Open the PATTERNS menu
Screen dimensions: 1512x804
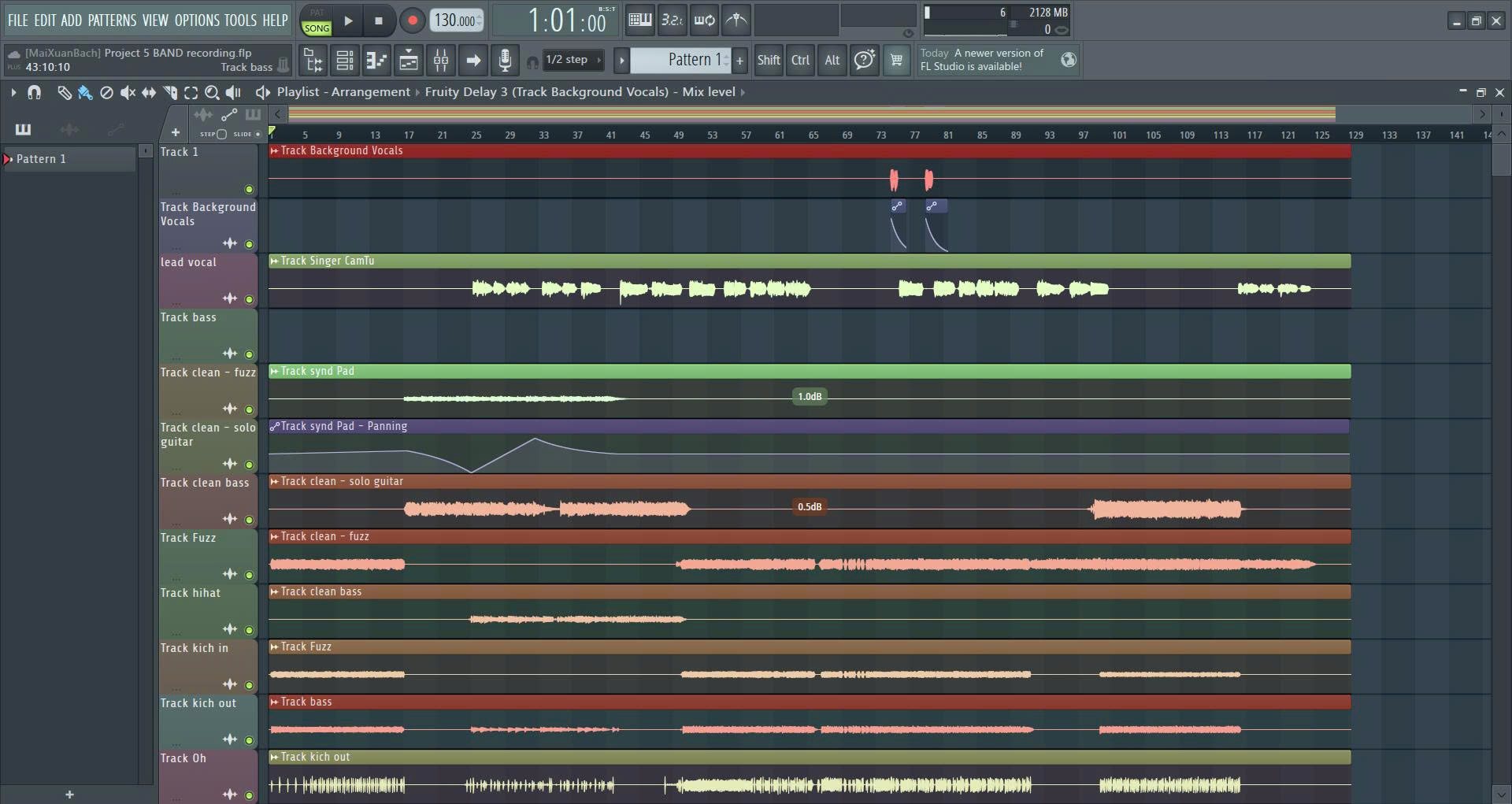[x=112, y=20]
